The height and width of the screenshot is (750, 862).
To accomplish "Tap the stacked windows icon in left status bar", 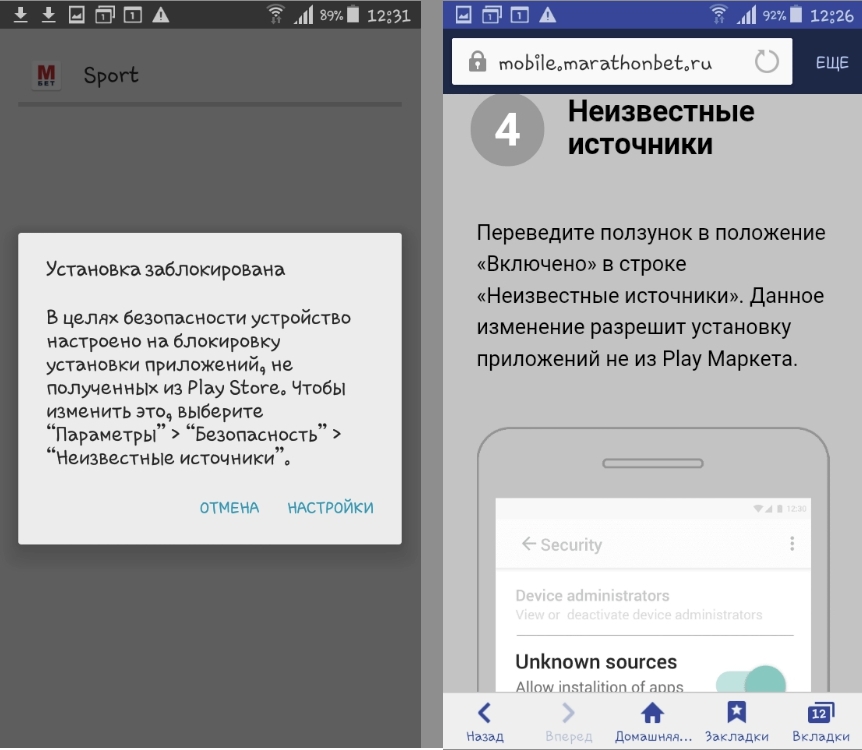I will (104, 15).
